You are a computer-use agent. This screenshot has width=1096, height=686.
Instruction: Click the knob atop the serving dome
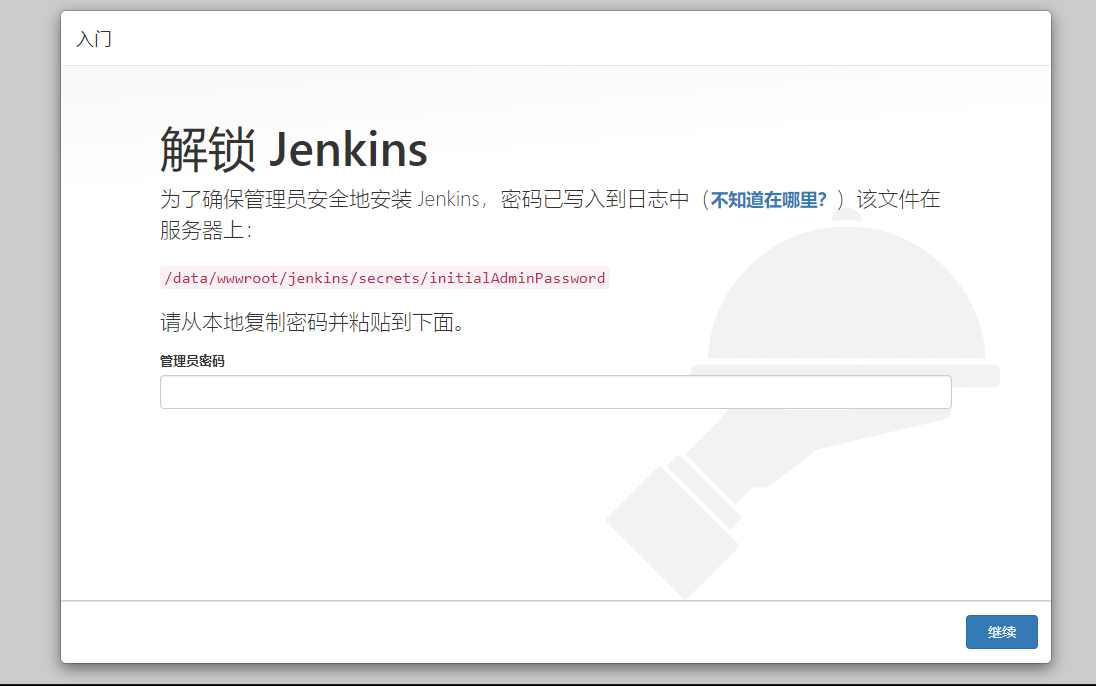coord(847,214)
